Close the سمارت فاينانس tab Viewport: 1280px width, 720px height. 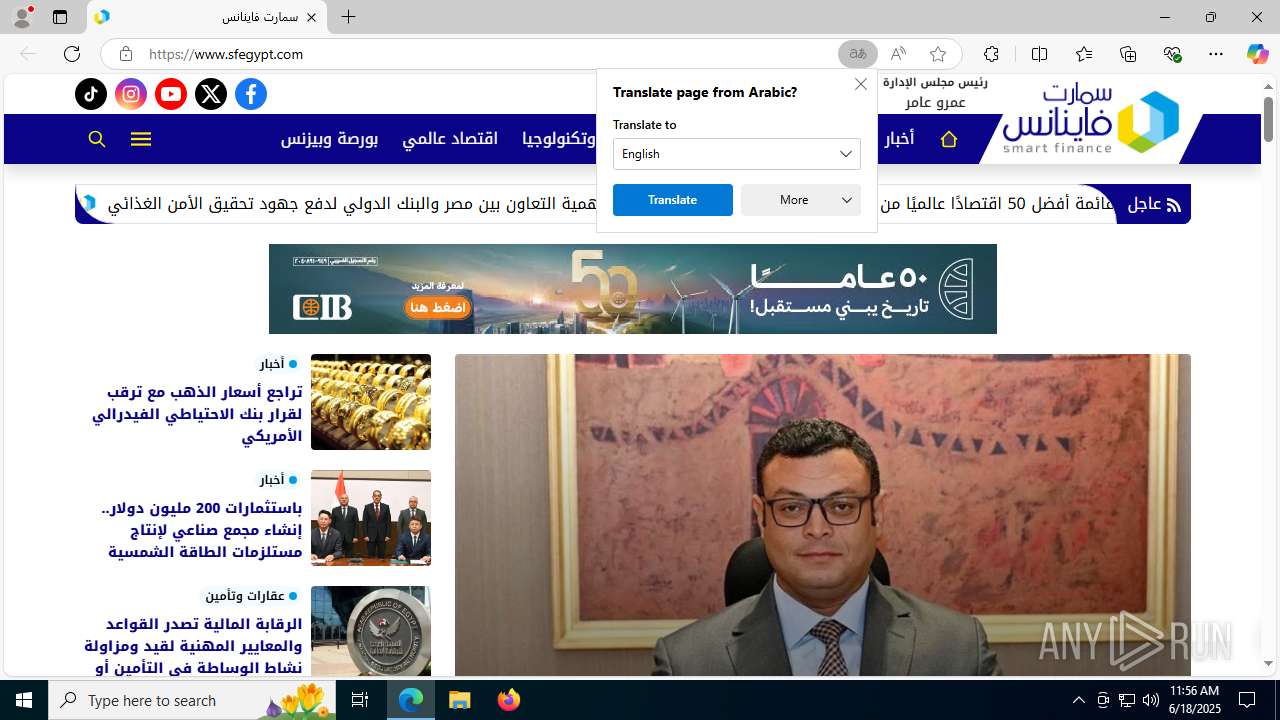coord(311,17)
